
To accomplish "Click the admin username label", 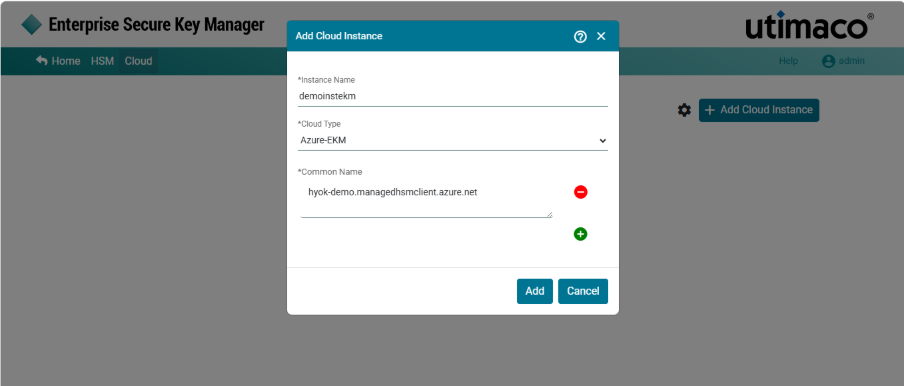I will coord(852,61).
